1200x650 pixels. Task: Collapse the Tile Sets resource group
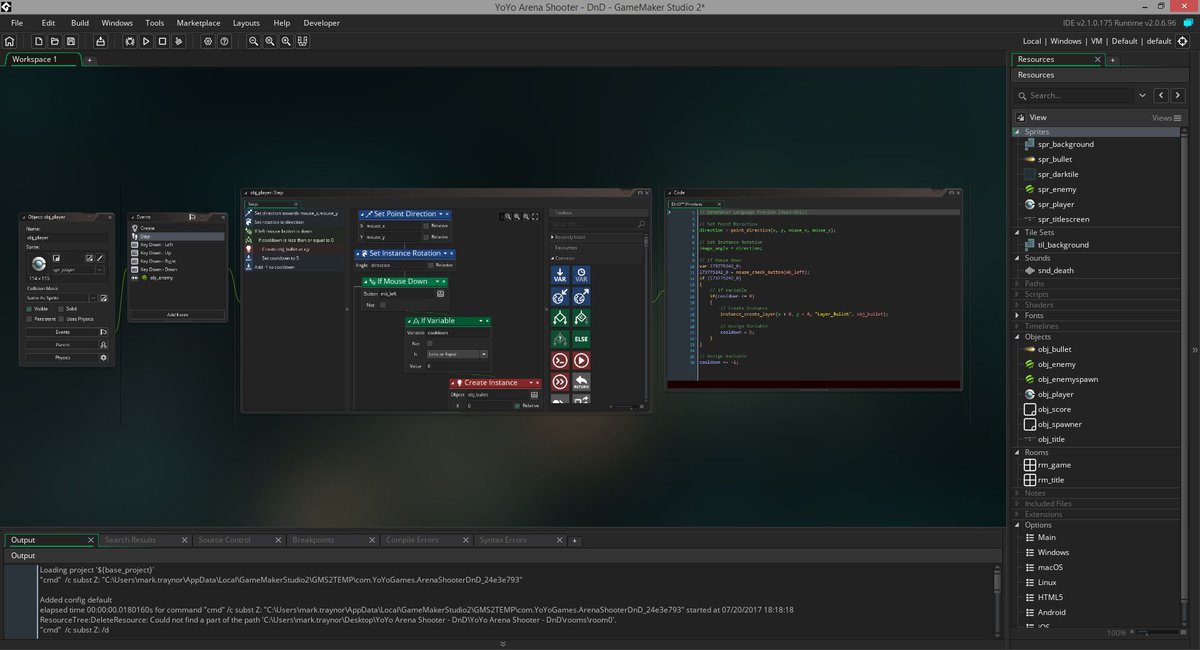tap(1018, 232)
